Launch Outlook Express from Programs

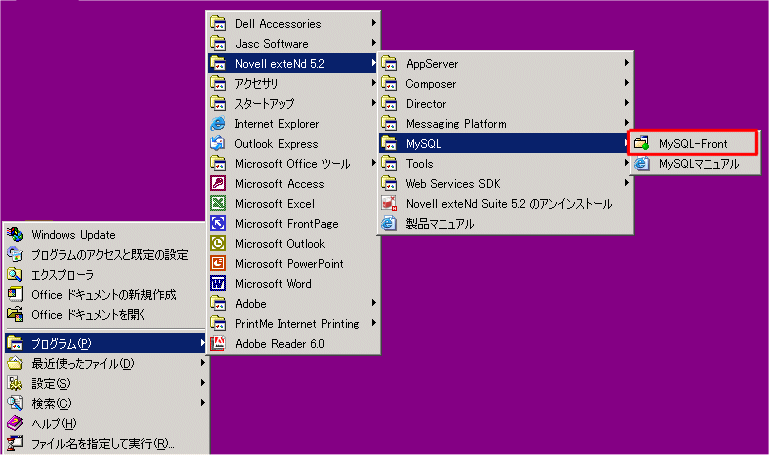pos(293,144)
